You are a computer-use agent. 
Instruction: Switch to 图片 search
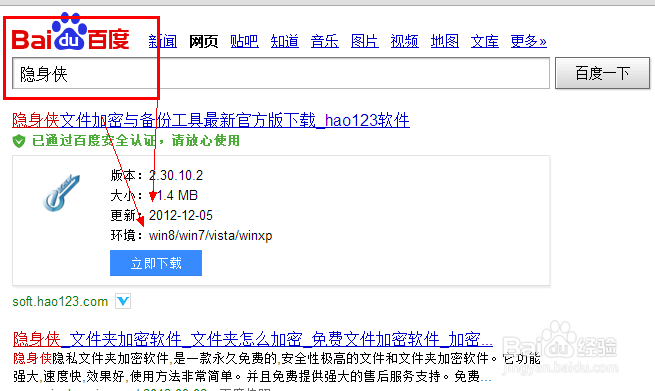pyautogui.click(x=365, y=41)
